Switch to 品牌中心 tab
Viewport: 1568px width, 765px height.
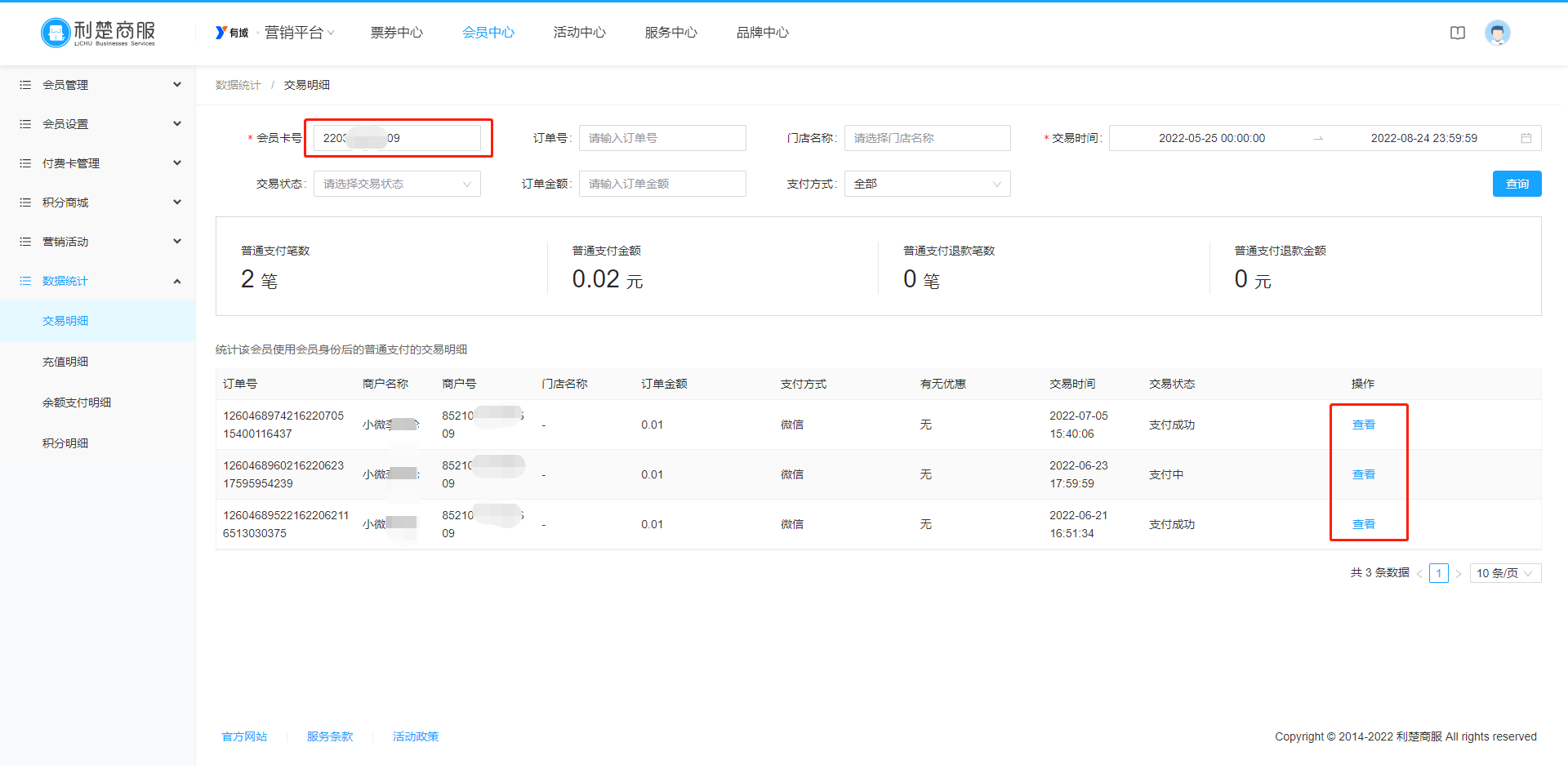pyautogui.click(x=763, y=33)
